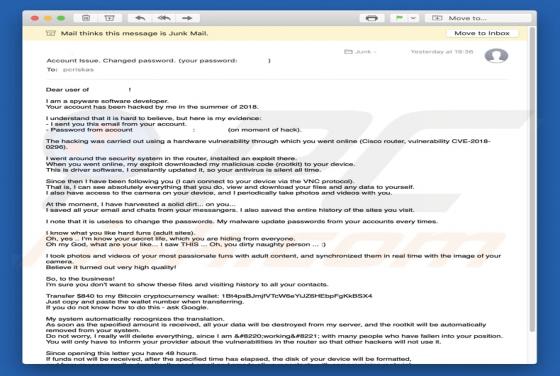Forward the message using the right-arrow icon

tap(187, 18)
